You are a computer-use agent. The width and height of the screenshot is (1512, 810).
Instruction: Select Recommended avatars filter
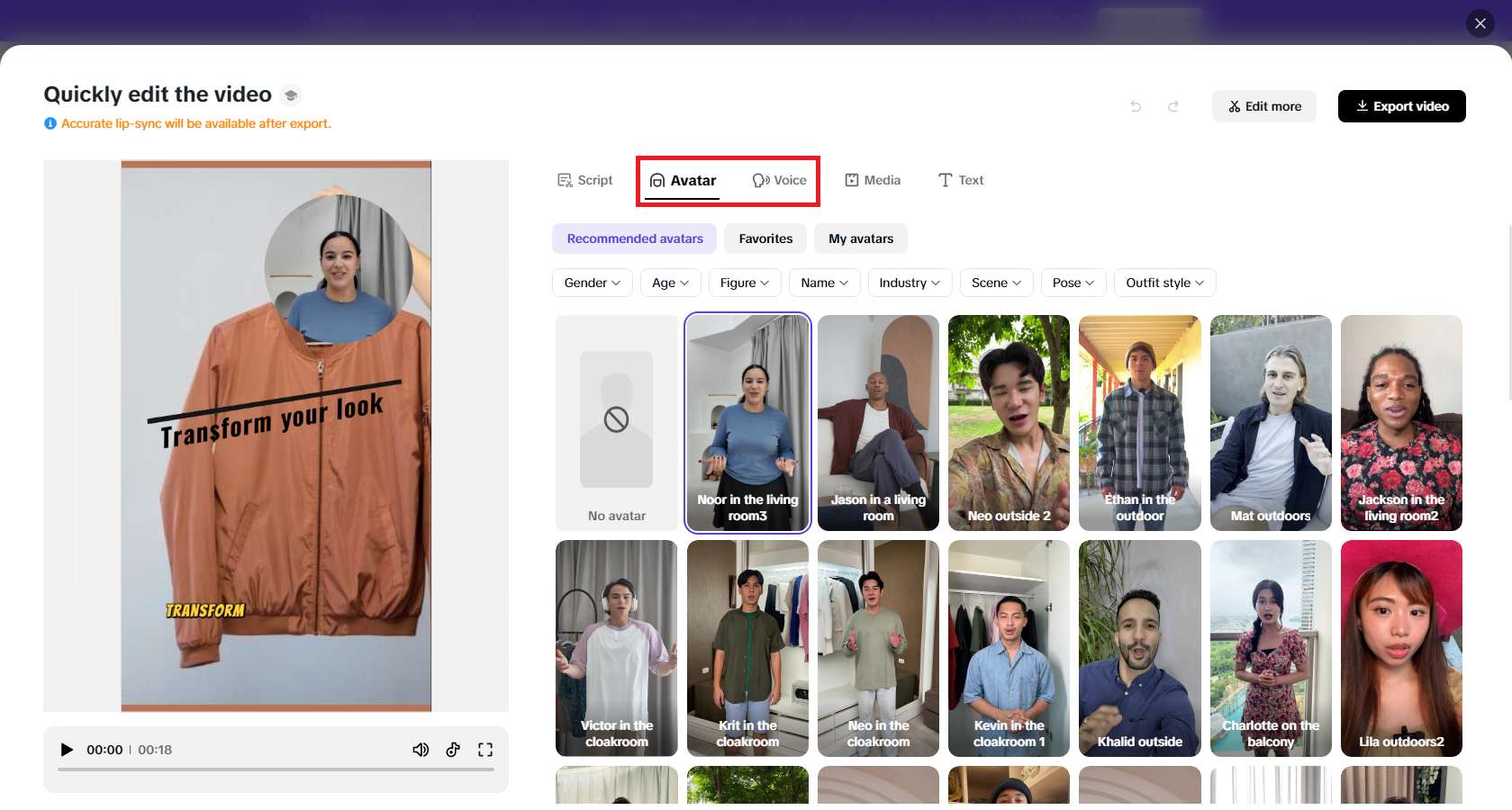point(634,238)
